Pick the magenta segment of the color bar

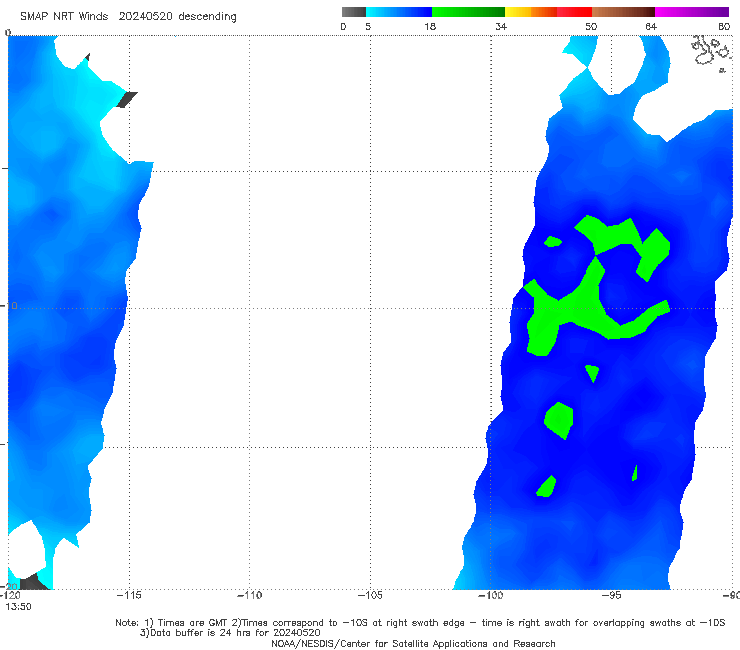coord(692,12)
